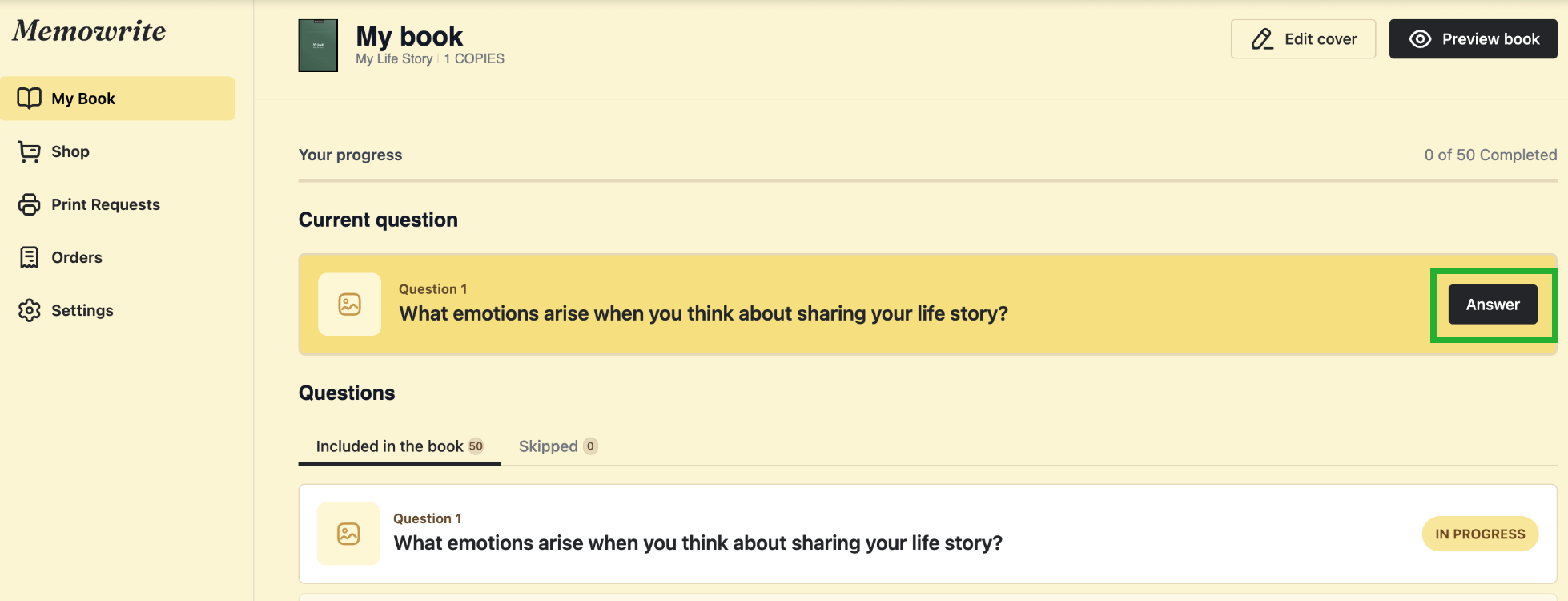Click the eye icon in Preview book
The width and height of the screenshot is (1568, 601).
(x=1420, y=39)
